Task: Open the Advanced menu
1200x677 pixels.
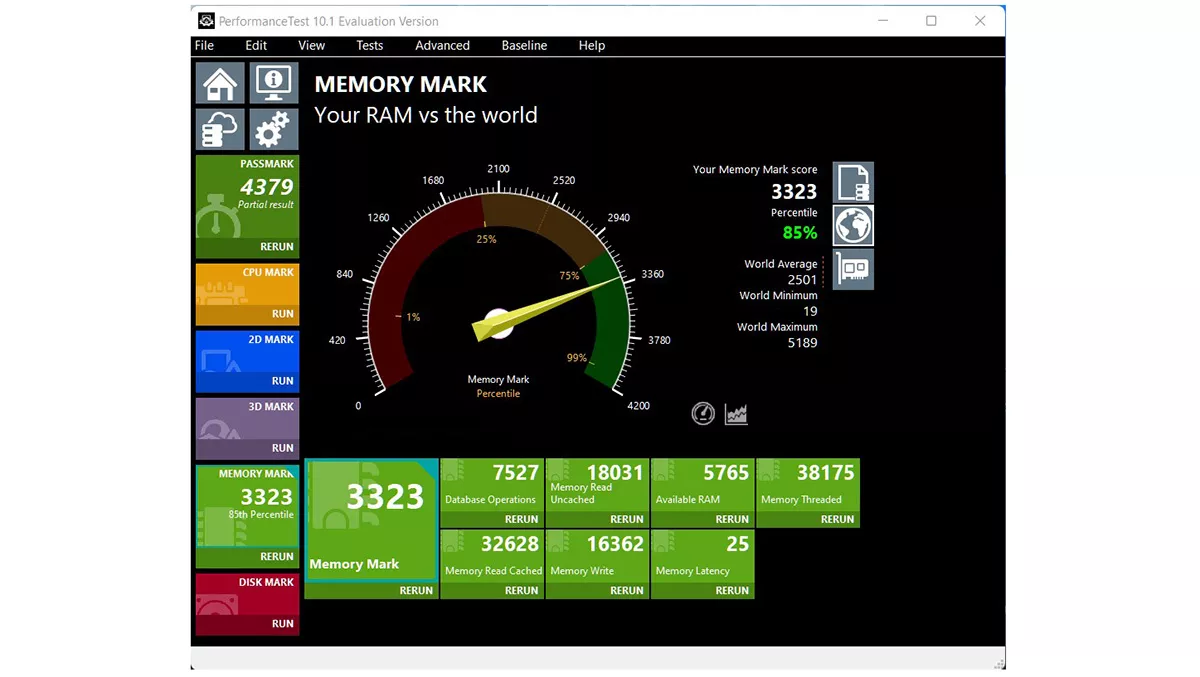Action: 442,45
